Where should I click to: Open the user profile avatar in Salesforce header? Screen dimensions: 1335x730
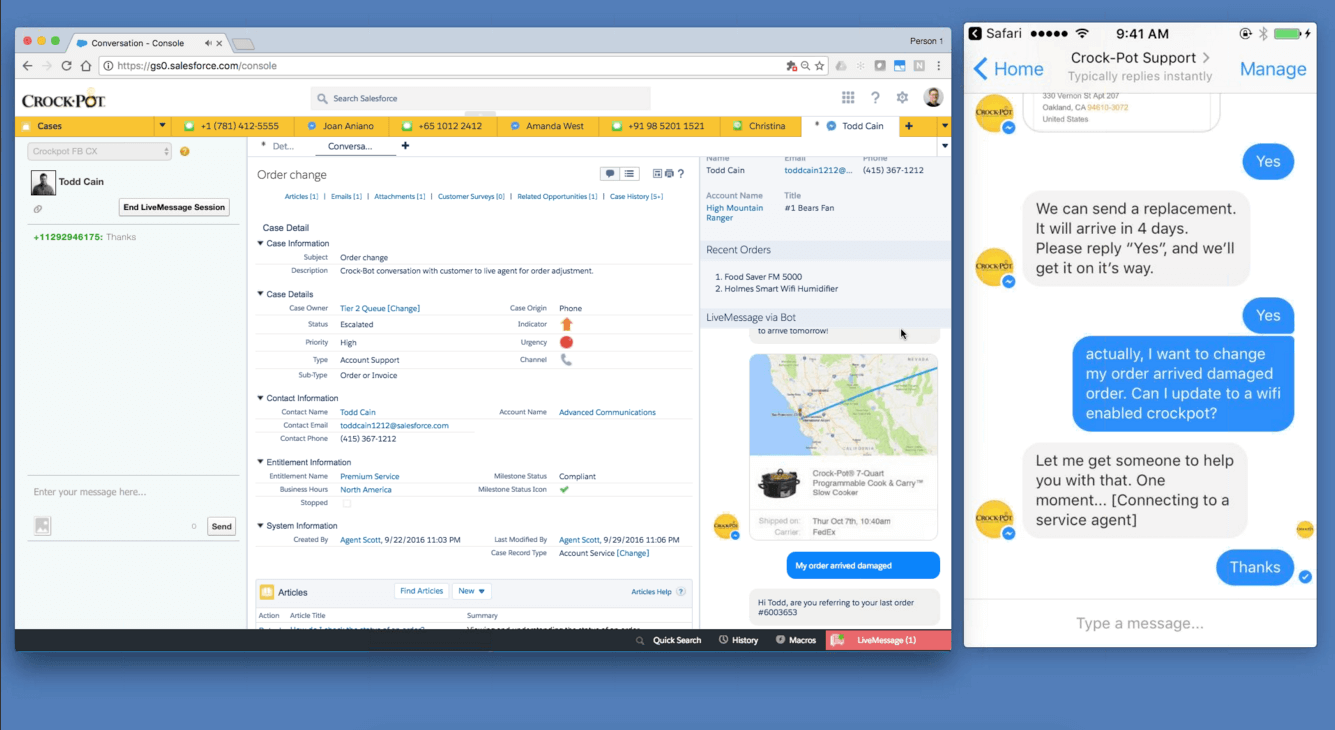[x=933, y=97]
